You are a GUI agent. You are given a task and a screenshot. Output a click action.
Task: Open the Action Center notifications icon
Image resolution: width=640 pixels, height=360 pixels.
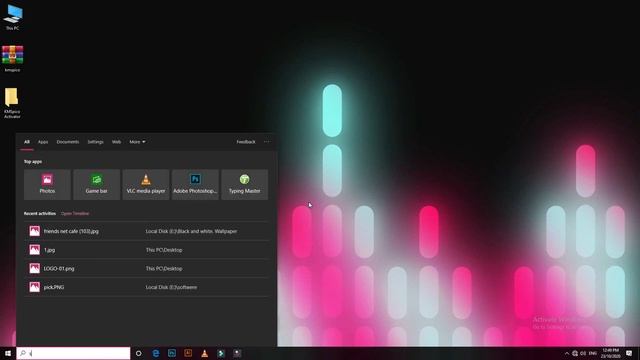[629, 353]
